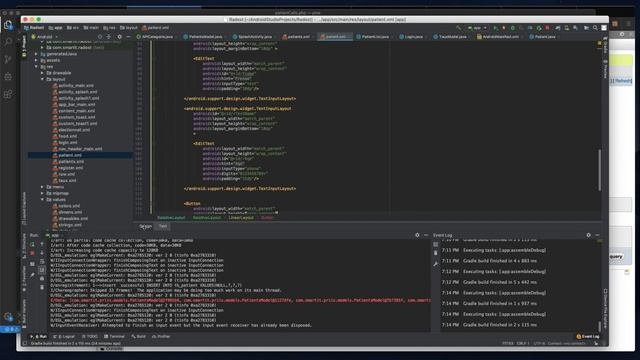Open the Build tool window button
The width and height of the screenshot is (640, 360).
point(139,337)
